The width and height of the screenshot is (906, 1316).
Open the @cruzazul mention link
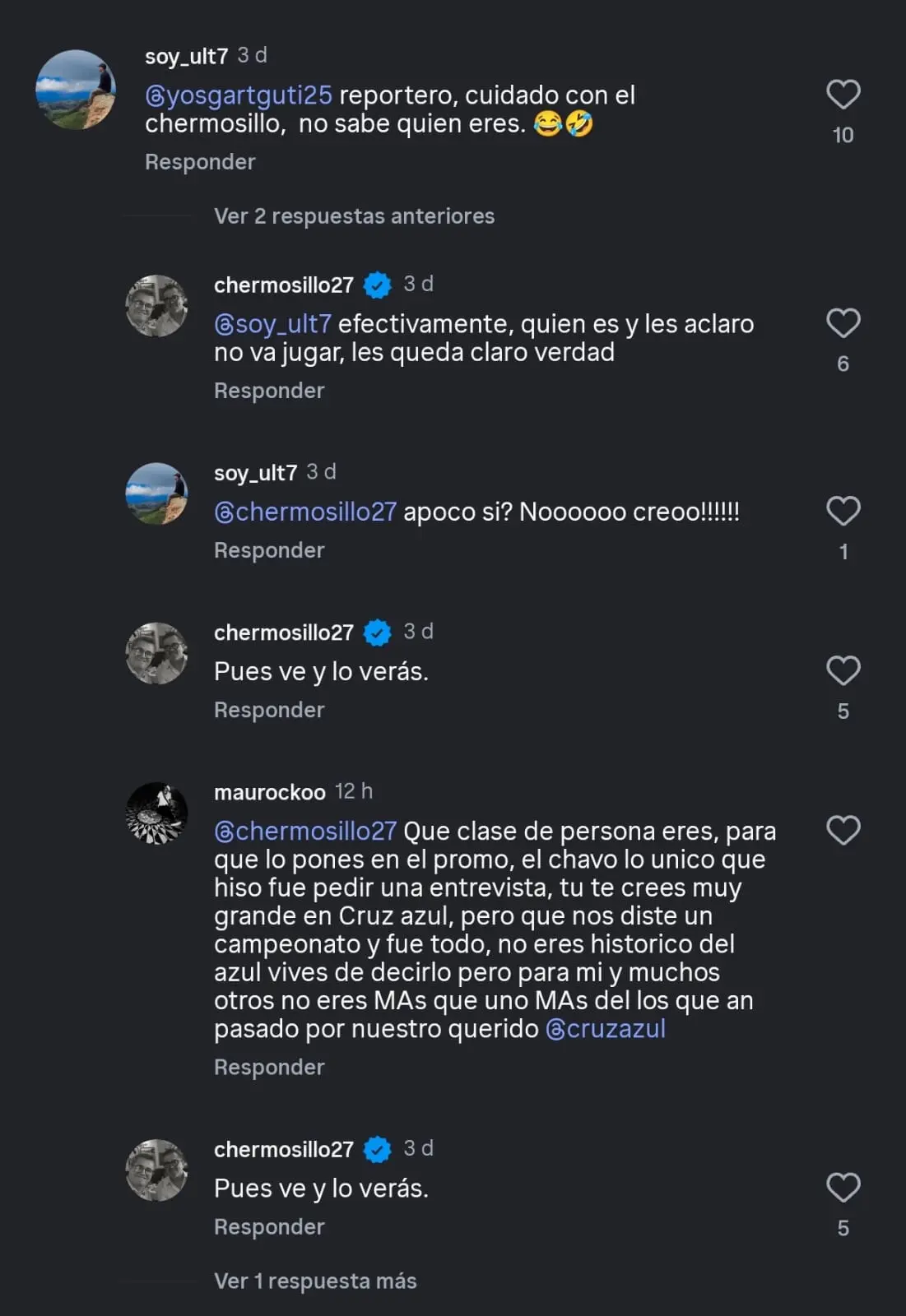[x=606, y=1029]
